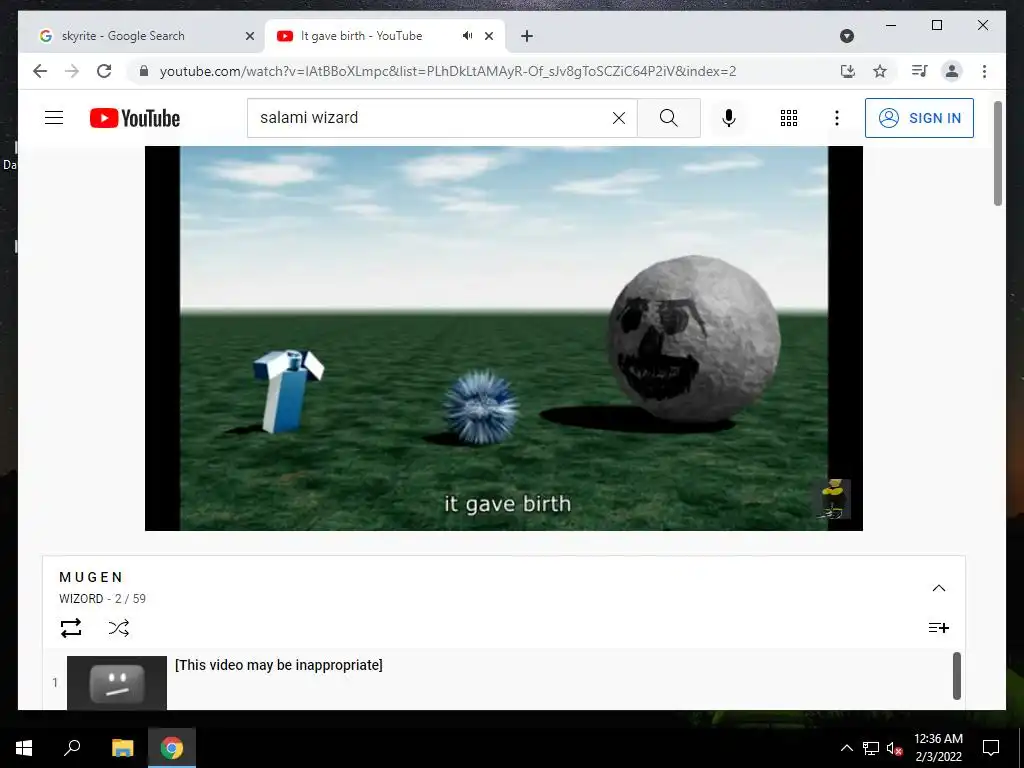Go to YouTube home via logo
Image resolution: width=1024 pixels, height=768 pixels.
pos(135,118)
